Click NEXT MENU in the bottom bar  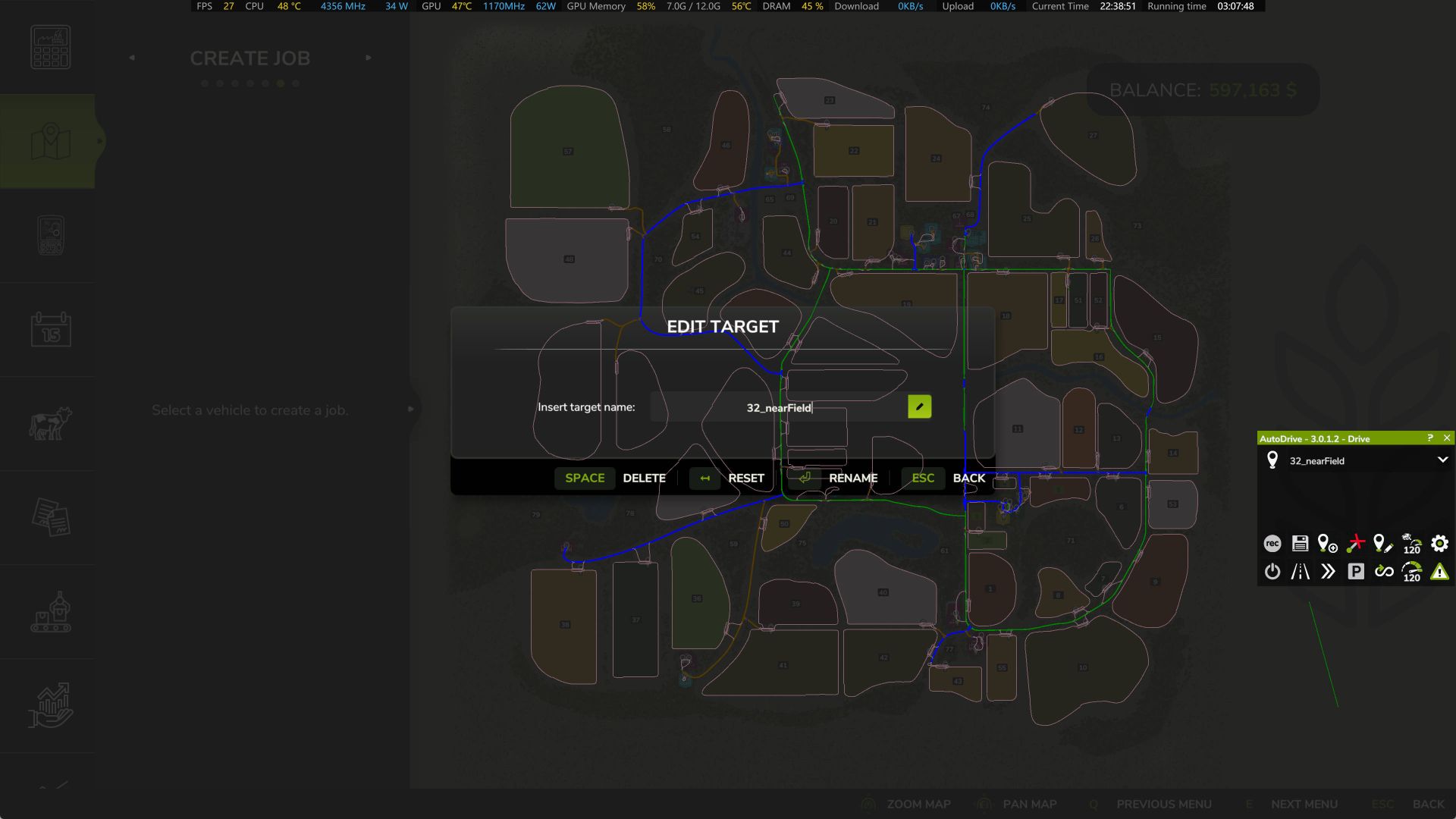[1304, 804]
